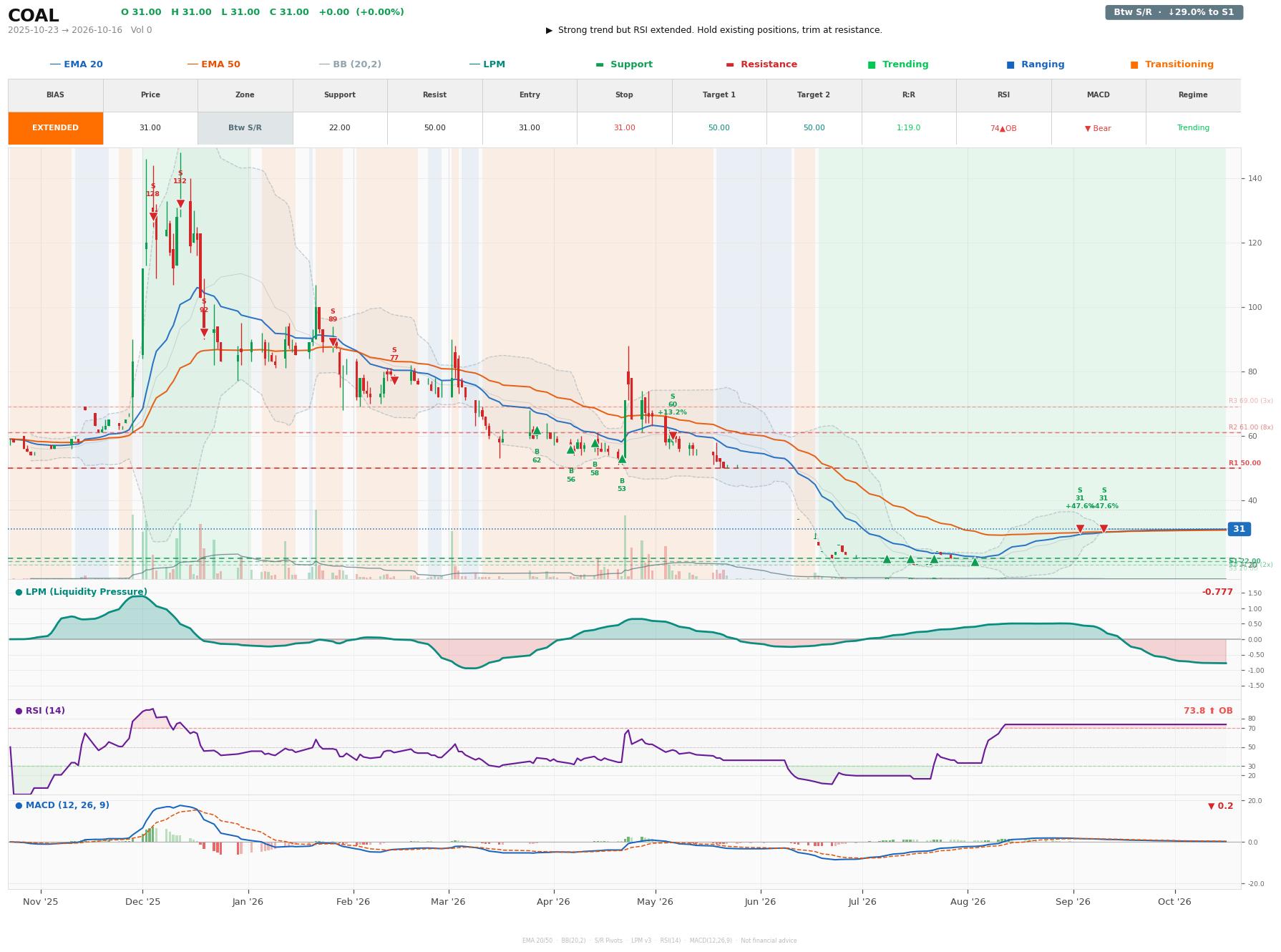Click the LPM legend entry
Viewport: 1281px width, 952px height.
coord(487,64)
